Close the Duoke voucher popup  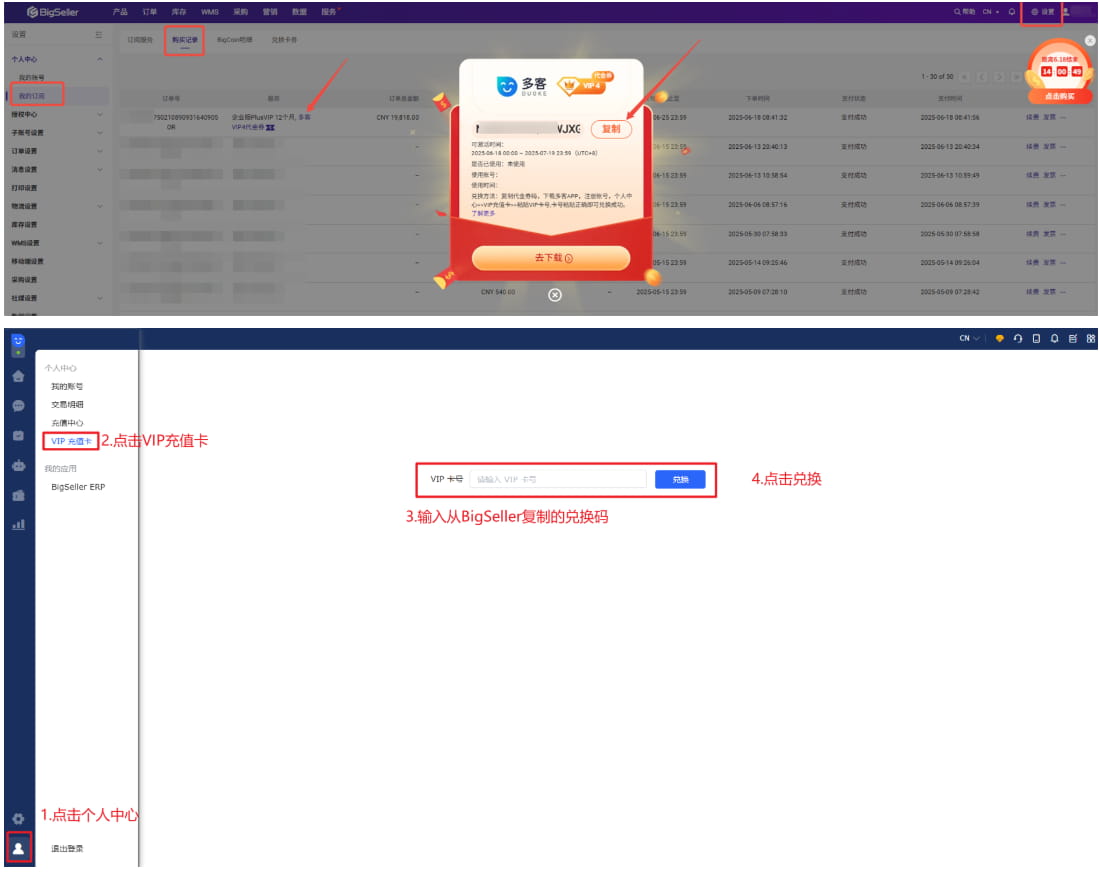[x=554, y=295]
